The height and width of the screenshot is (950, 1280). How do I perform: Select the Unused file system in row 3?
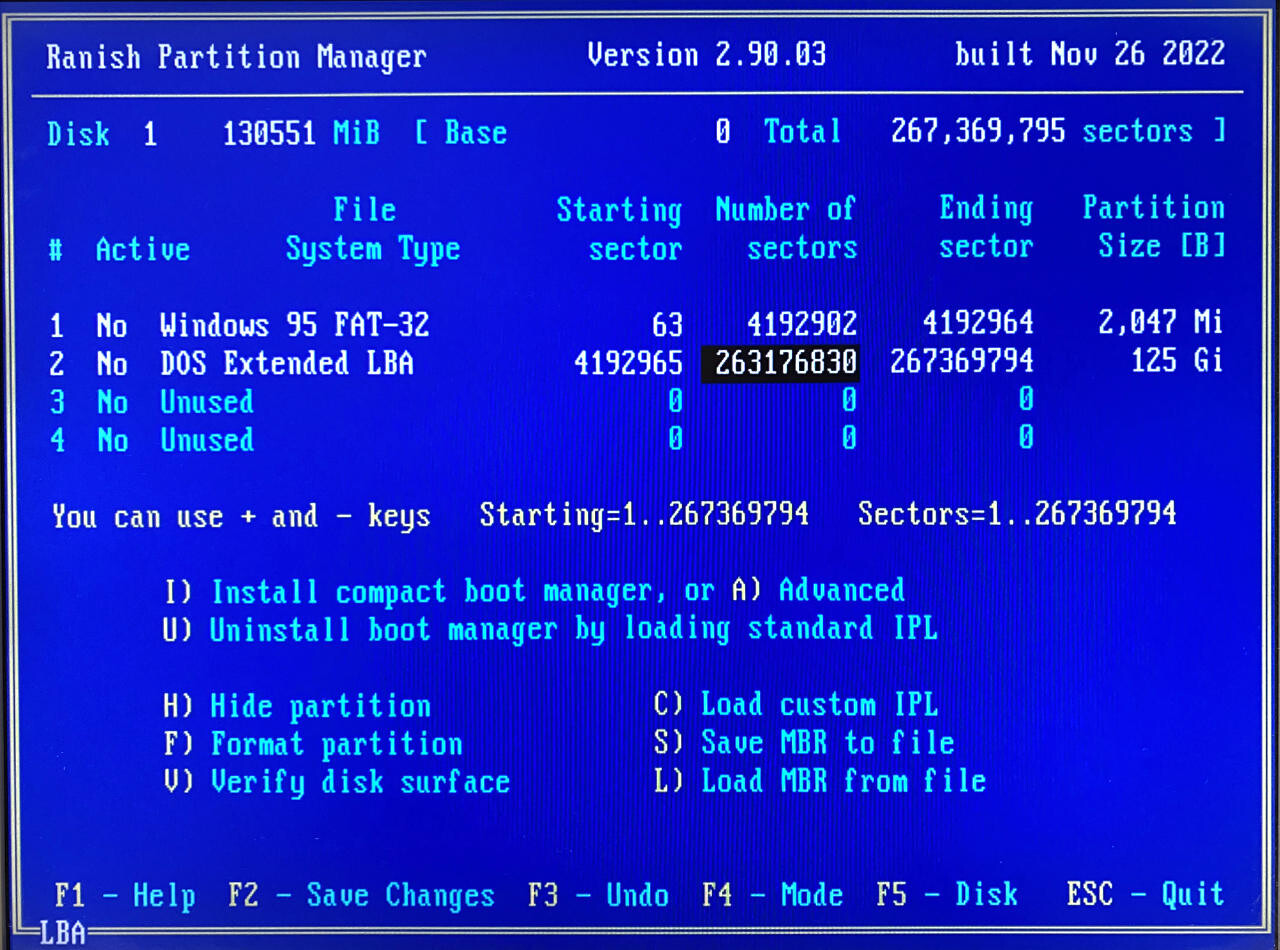[207, 402]
